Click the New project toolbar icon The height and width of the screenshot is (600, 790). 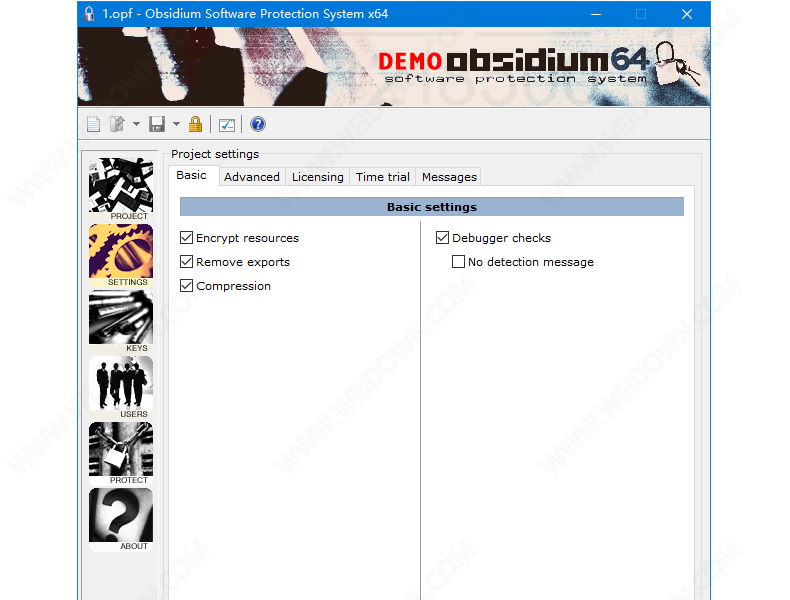pyautogui.click(x=93, y=124)
